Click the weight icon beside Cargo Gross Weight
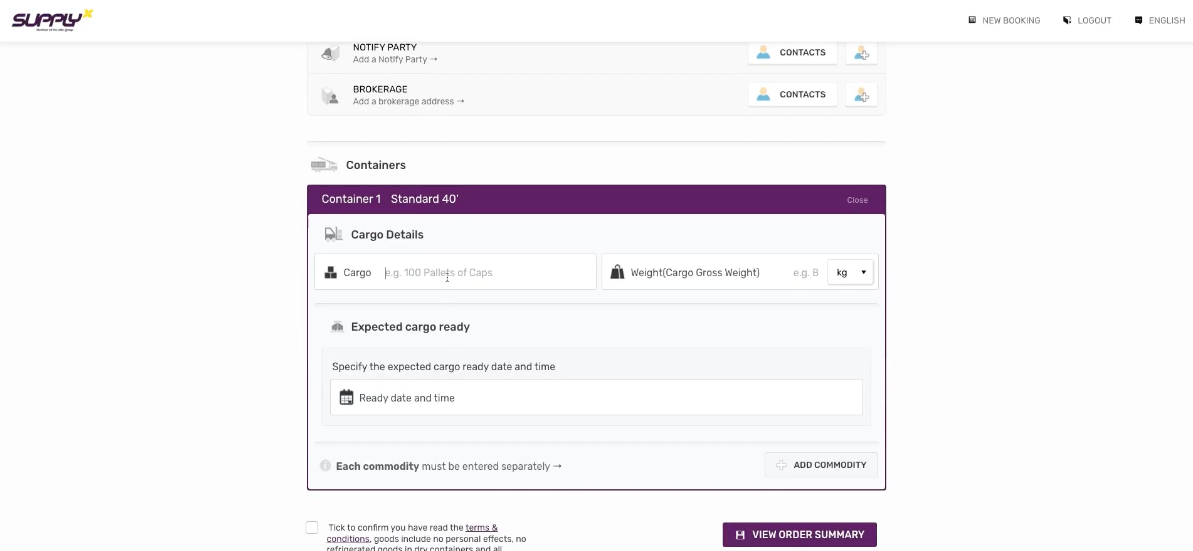Screen dimensions: 1193x551 pos(617,272)
